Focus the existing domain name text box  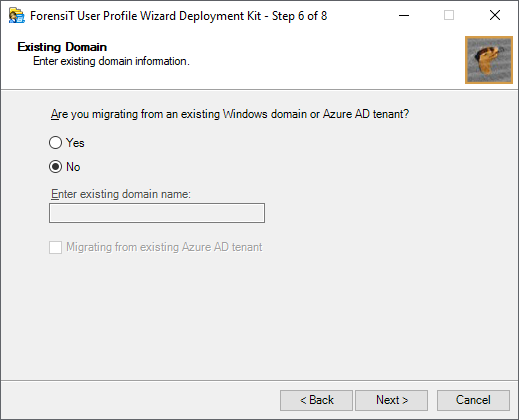click(157, 213)
